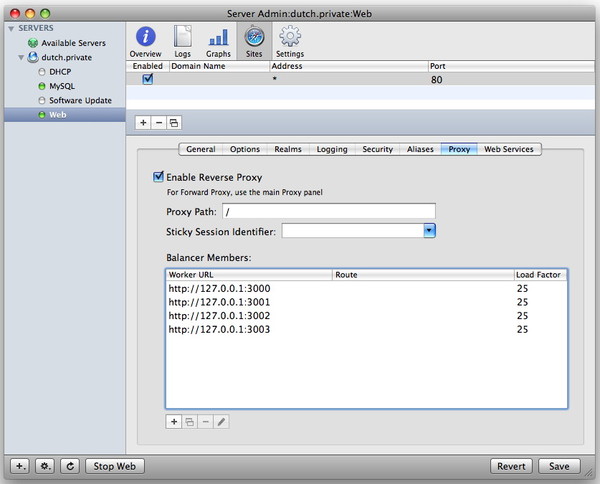Click the Software Update status indicator

point(42,100)
